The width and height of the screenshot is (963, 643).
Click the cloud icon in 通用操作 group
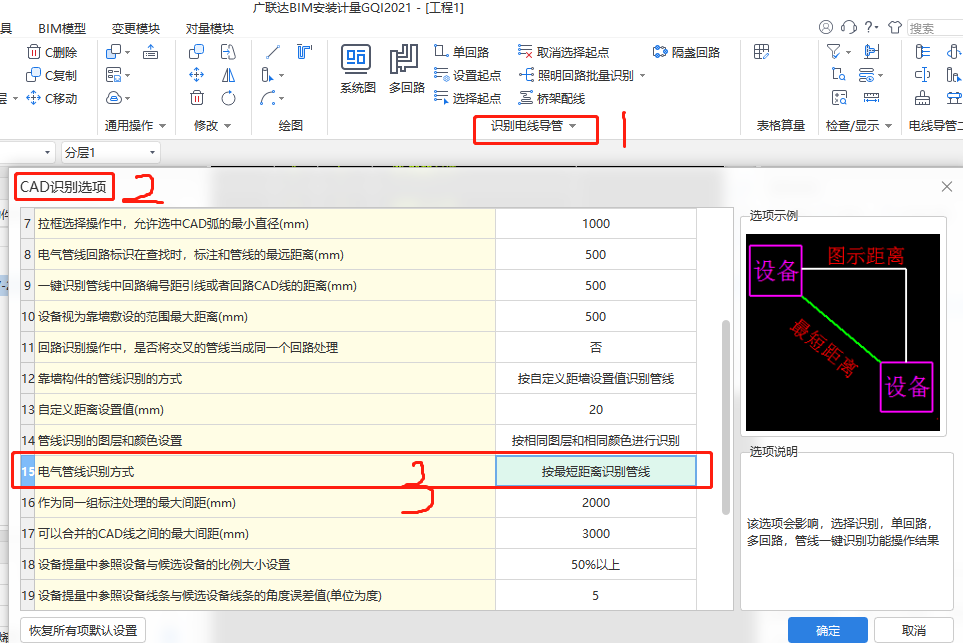[x=114, y=98]
